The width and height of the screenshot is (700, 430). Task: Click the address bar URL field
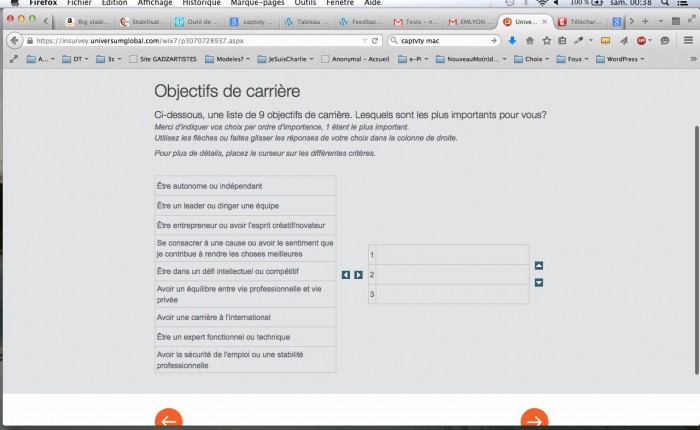[196, 41]
